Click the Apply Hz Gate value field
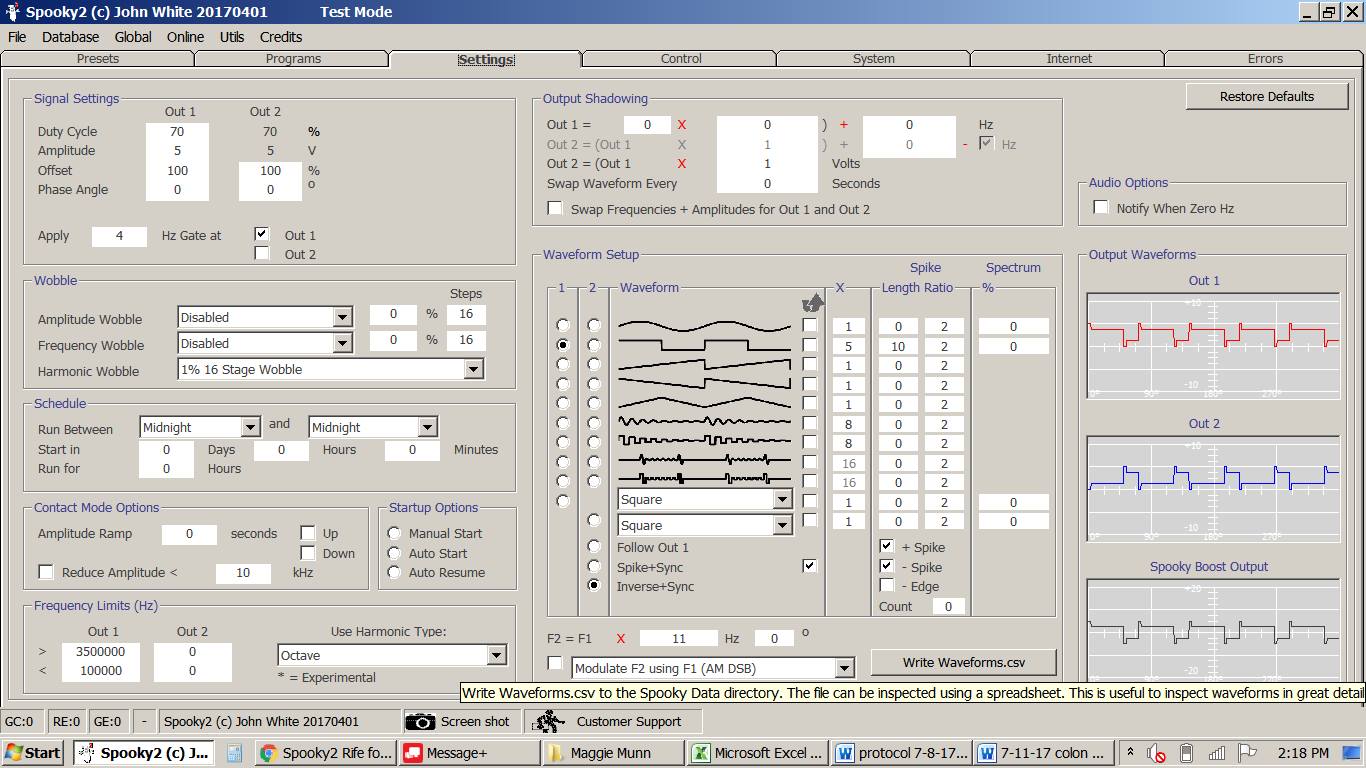Screen dimensions: 1366x768 coord(119,236)
